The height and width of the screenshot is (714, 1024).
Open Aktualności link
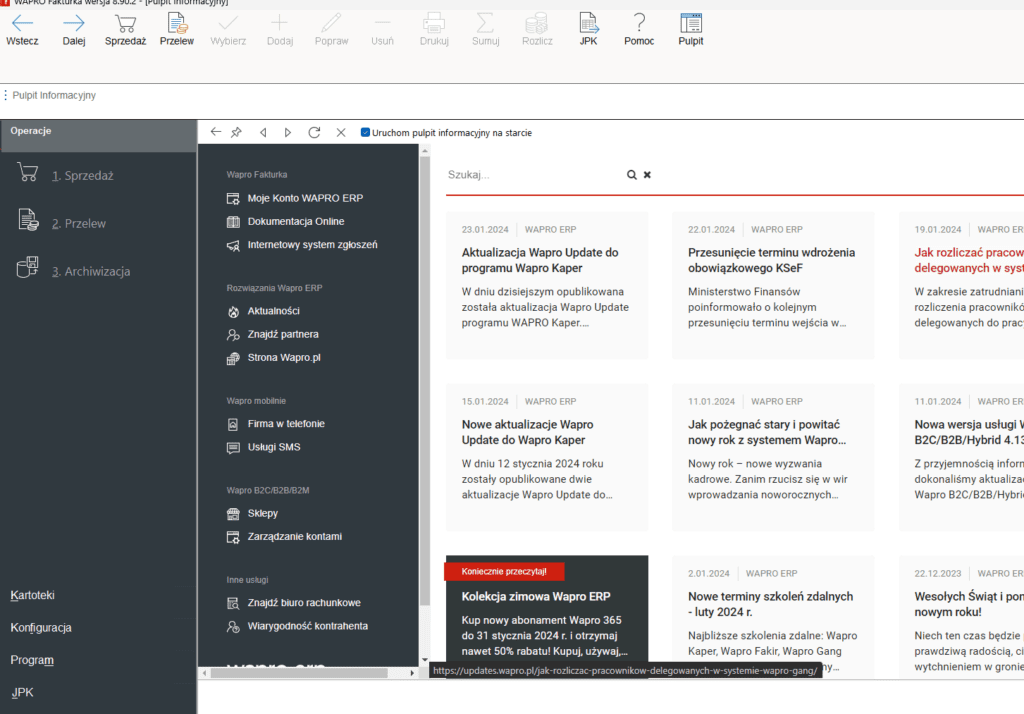[273, 311]
